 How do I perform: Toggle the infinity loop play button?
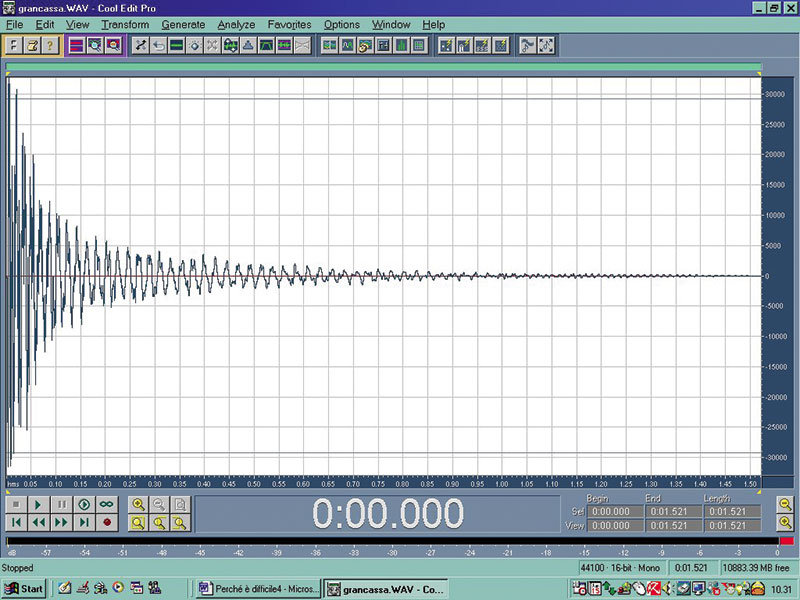point(107,505)
